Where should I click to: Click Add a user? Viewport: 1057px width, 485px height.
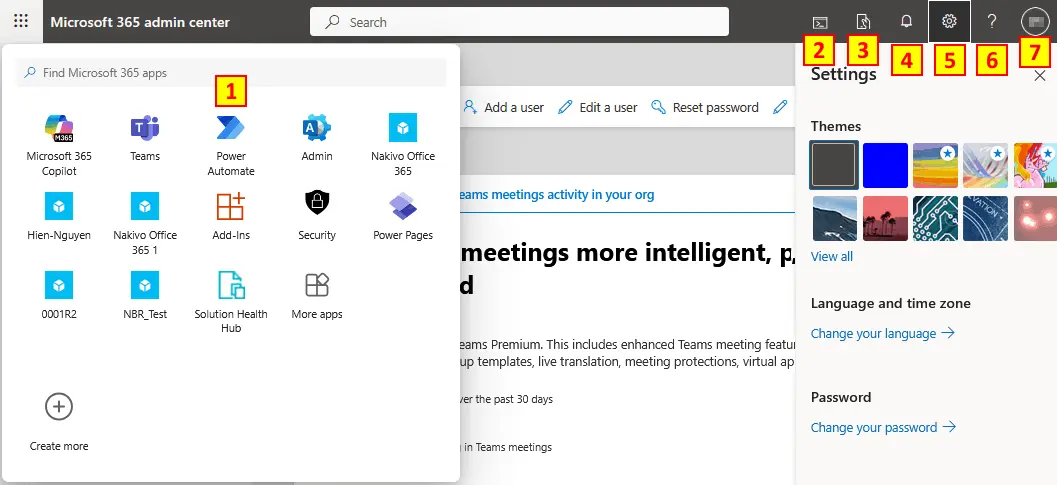(x=504, y=107)
